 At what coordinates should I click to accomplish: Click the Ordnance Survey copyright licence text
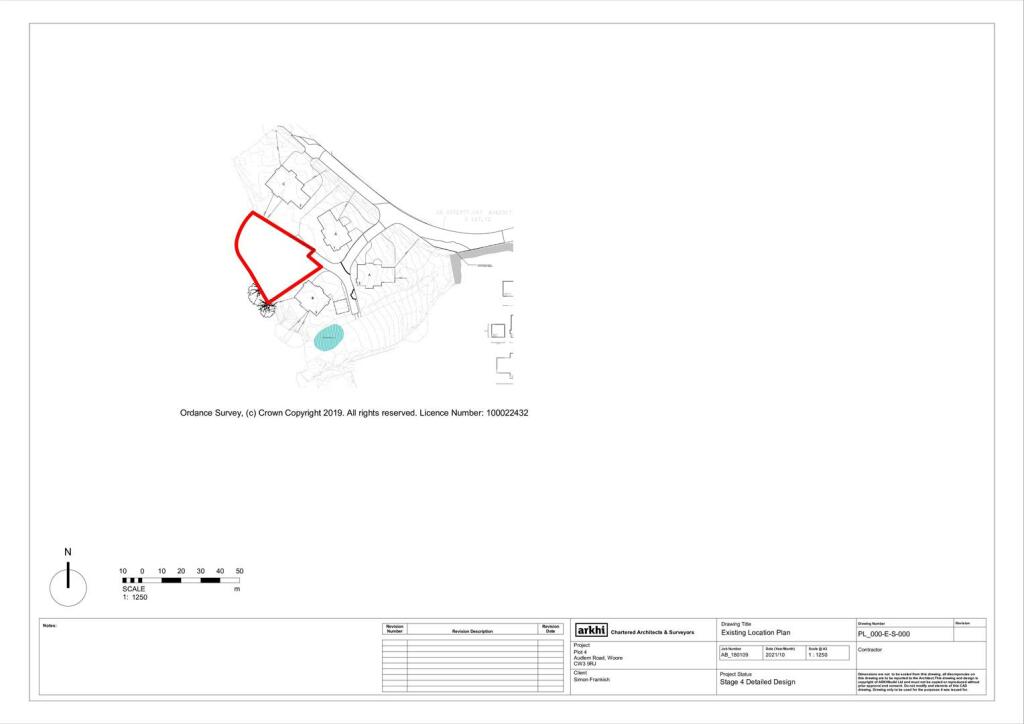tap(354, 411)
